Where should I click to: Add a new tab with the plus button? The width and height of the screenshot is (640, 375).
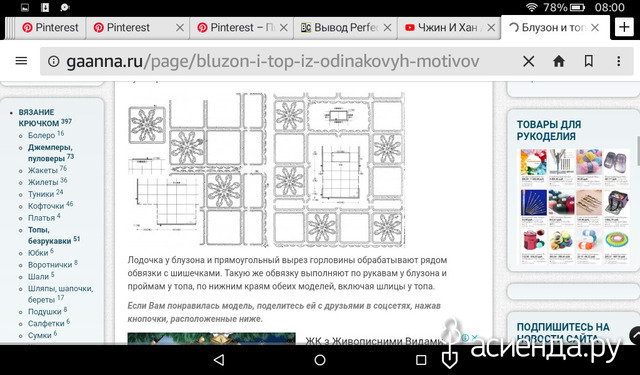(x=624, y=27)
